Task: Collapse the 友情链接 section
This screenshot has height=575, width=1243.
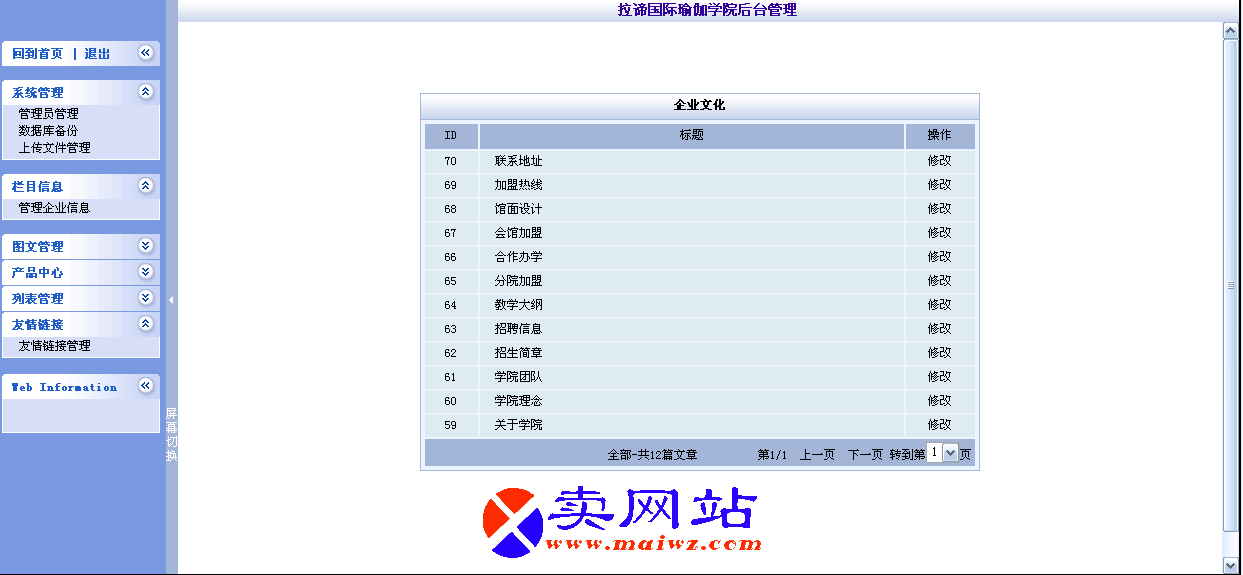Action: coord(145,324)
